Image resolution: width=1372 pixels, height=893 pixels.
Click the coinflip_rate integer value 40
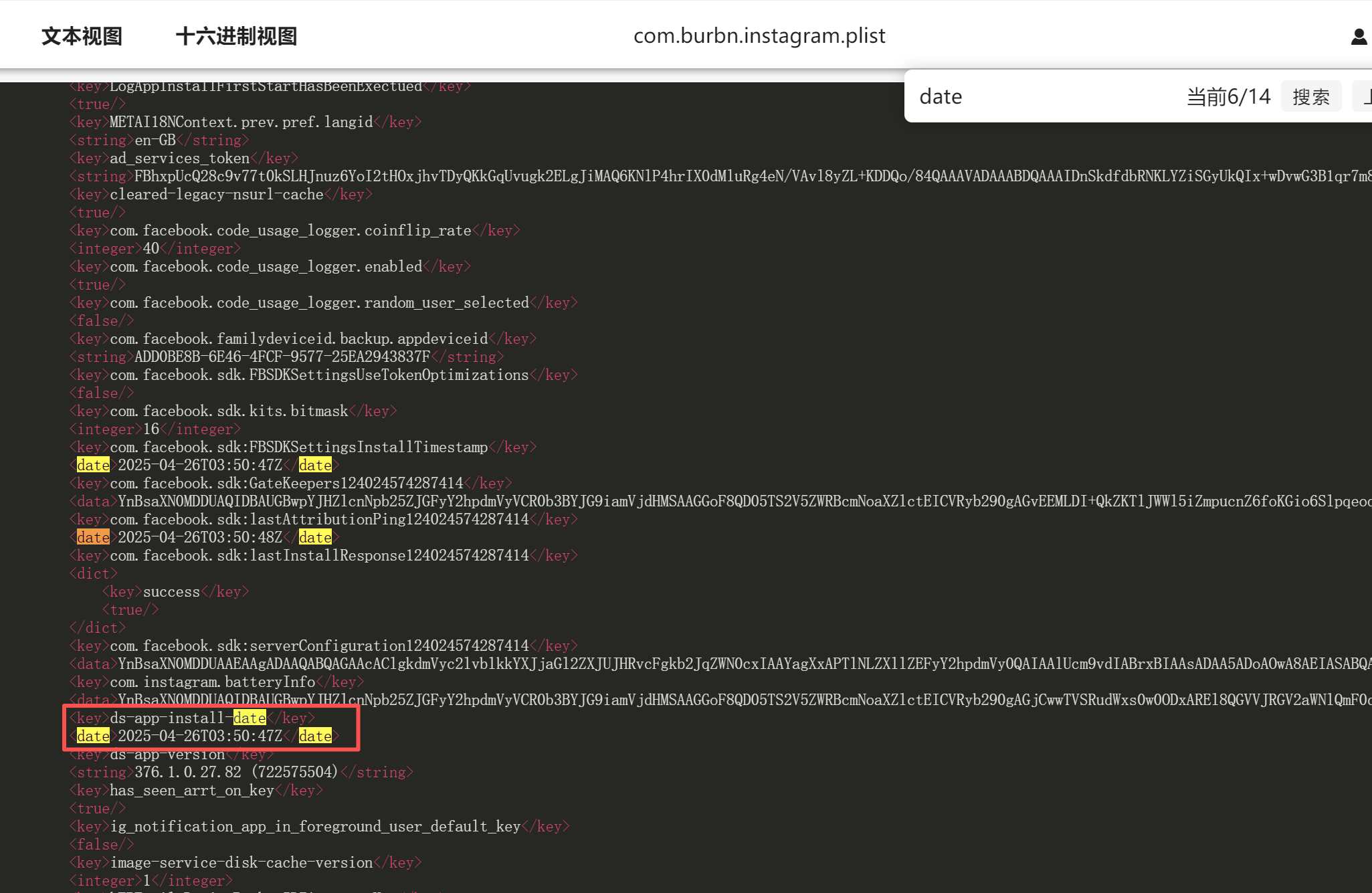pos(151,248)
